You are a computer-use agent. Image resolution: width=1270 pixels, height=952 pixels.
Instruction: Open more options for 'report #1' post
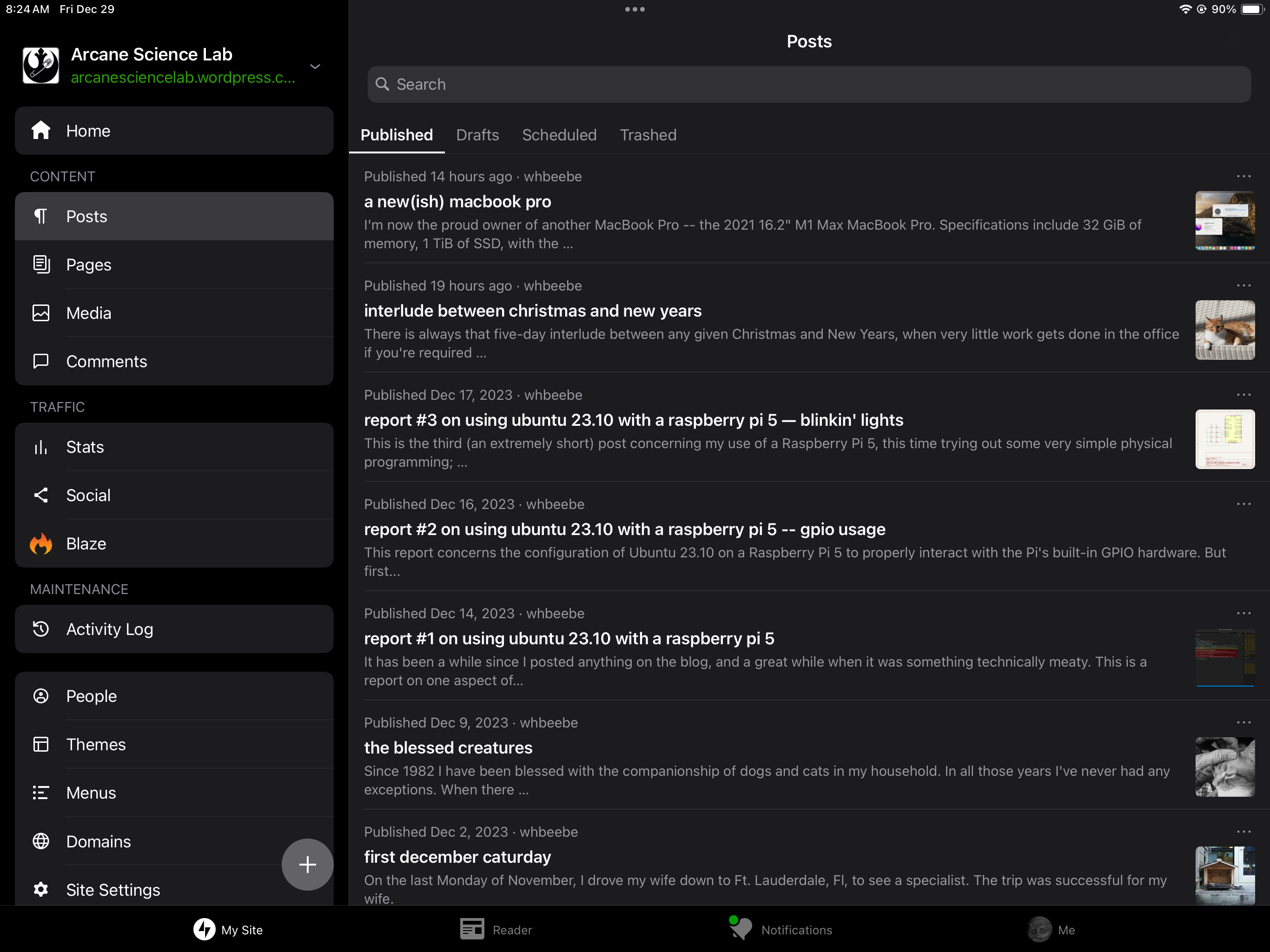click(x=1244, y=613)
